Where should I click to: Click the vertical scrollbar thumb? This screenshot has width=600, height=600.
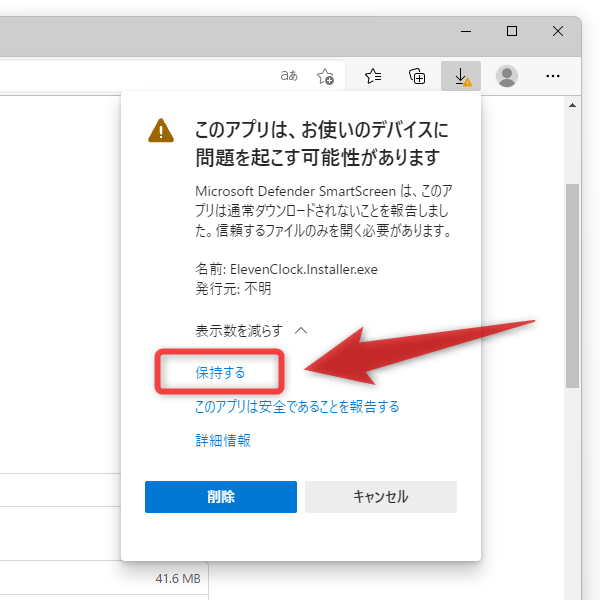[x=572, y=286]
